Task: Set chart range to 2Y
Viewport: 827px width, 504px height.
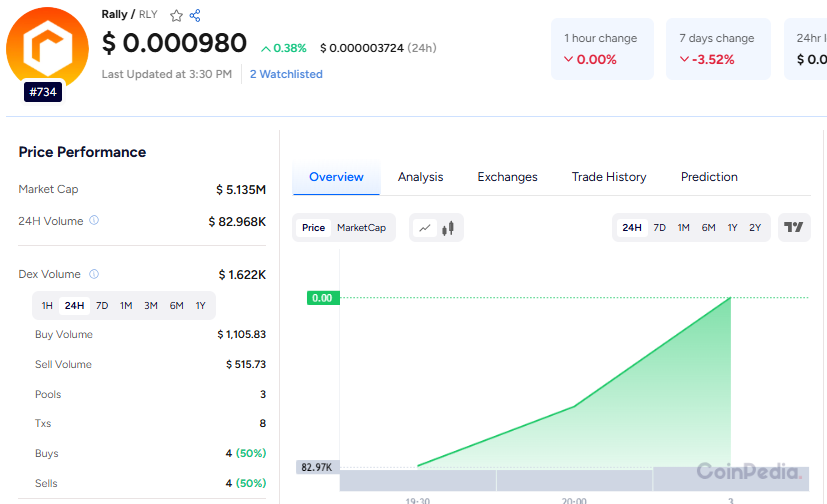Action: (x=755, y=228)
